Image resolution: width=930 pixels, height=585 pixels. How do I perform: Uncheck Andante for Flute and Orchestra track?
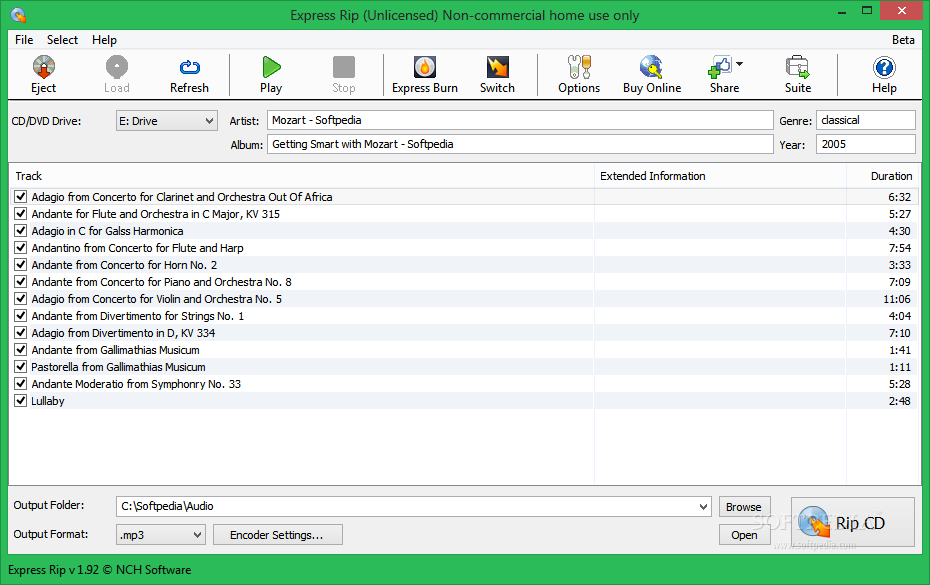[21, 214]
